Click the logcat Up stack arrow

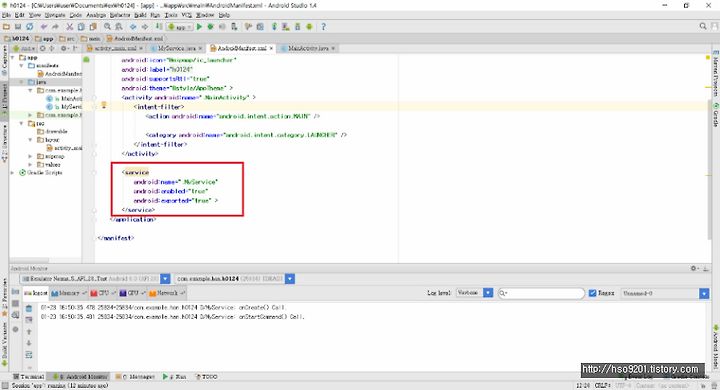29,332
